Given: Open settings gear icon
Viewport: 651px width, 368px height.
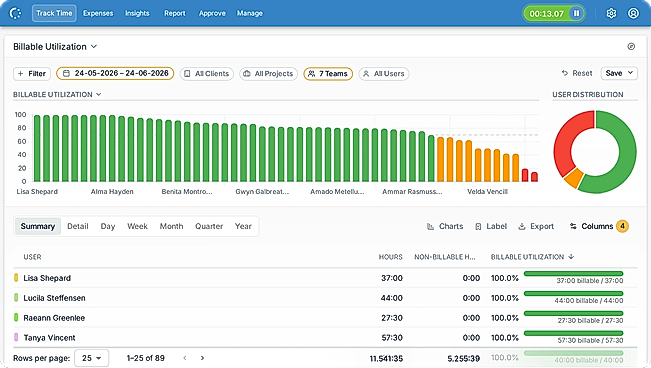Looking at the screenshot, I should click(x=611, y=13).
